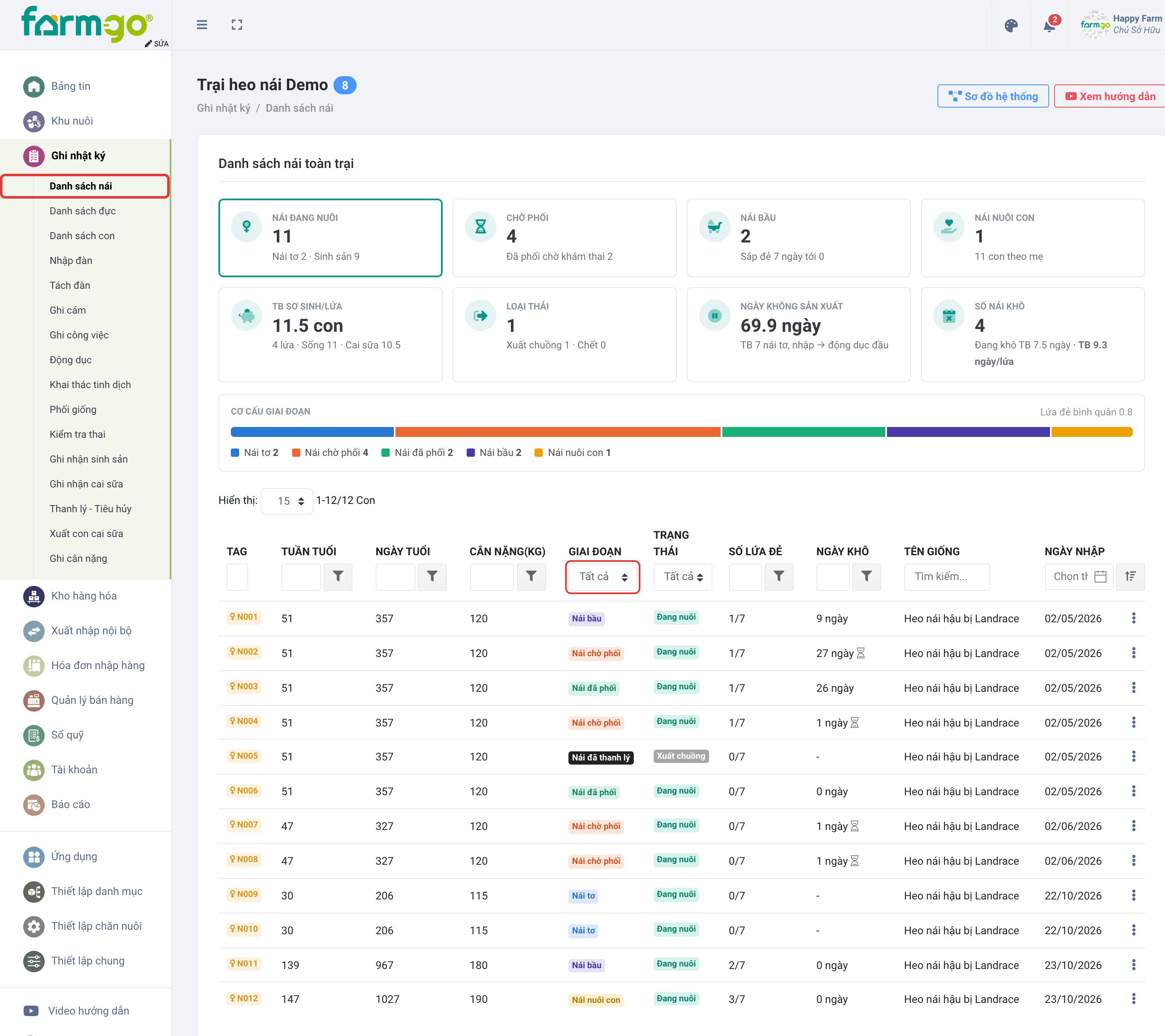Open the Happy Farm user profile menu
Image resolution: width=1165 pixels, height=1036 pixels.
point(1121,24)
